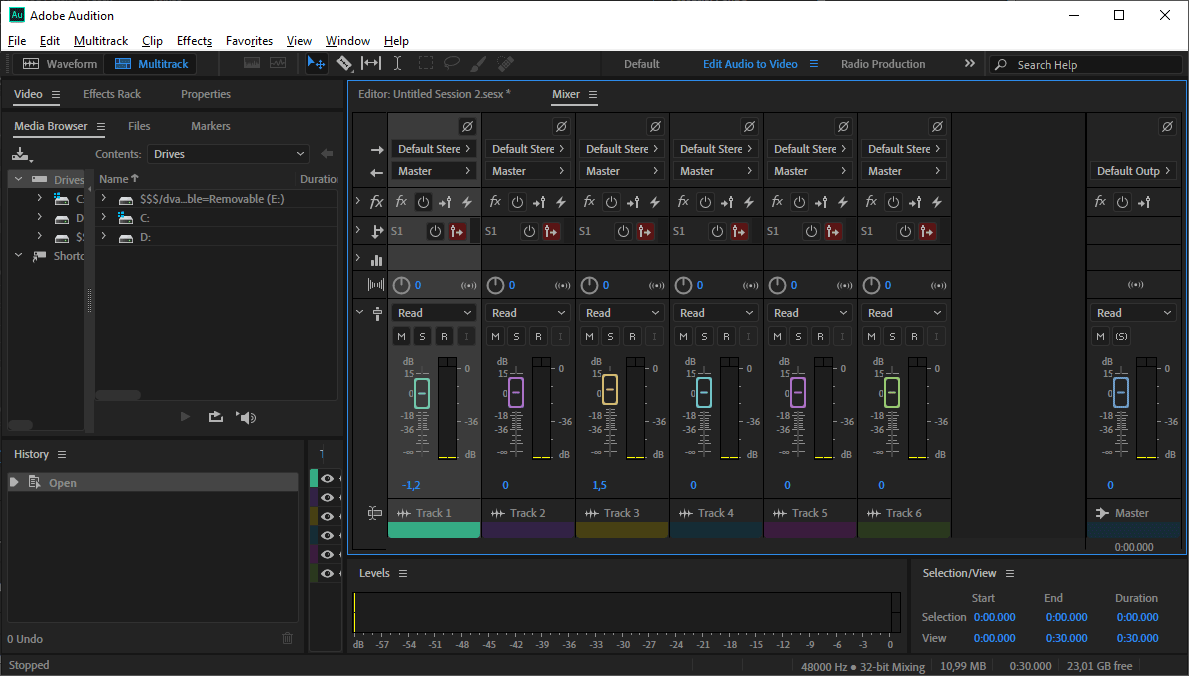
Task: Click the Master volume fader handle
Action: [1121, 393]
